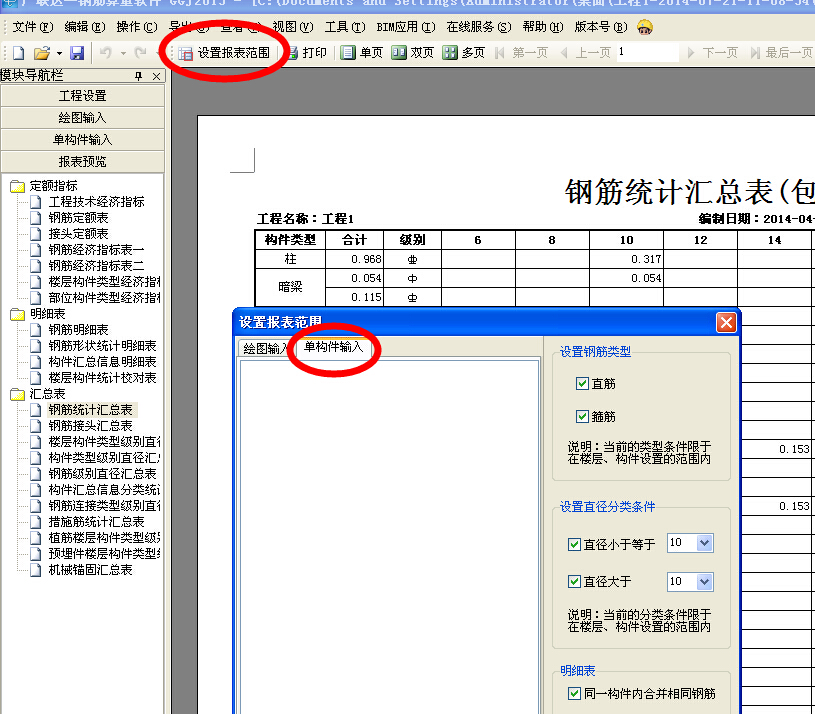Open the 版本号(B) menu
The image size is (815, 714).
click(600, 27)
